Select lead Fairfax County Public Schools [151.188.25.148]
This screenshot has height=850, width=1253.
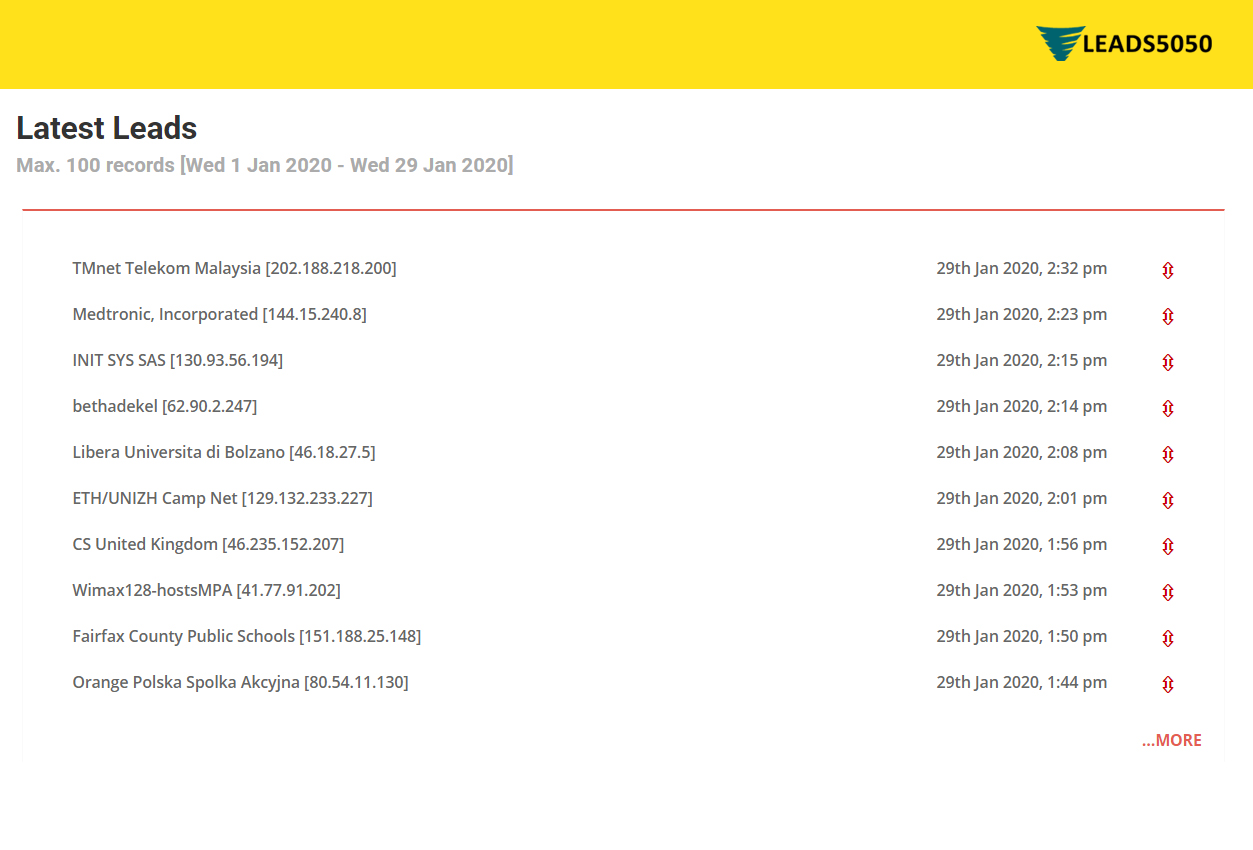[246, 636]
